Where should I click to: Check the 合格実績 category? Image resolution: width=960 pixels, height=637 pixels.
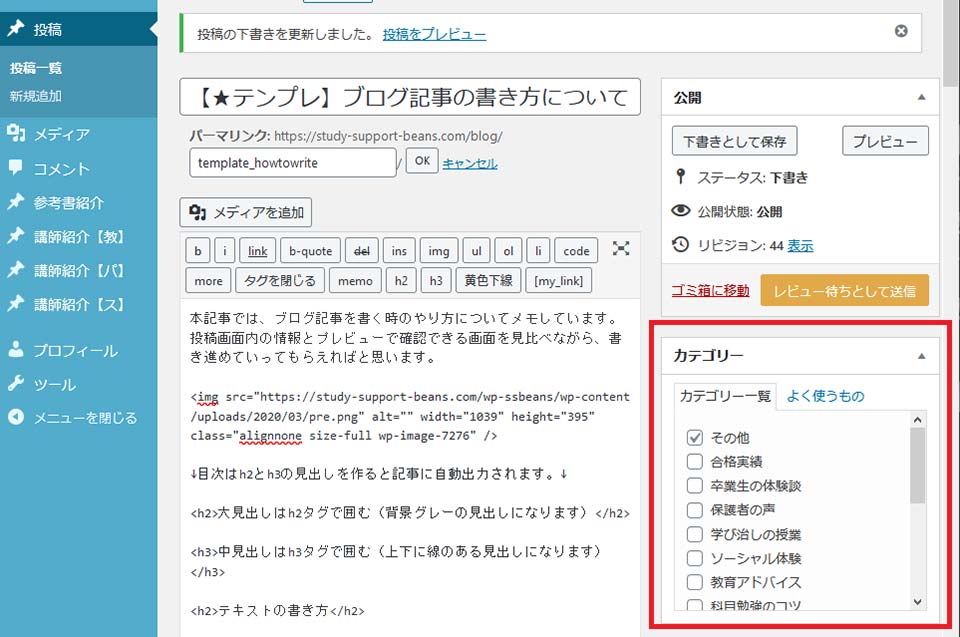pyautogui.click(x=695, y=462)
